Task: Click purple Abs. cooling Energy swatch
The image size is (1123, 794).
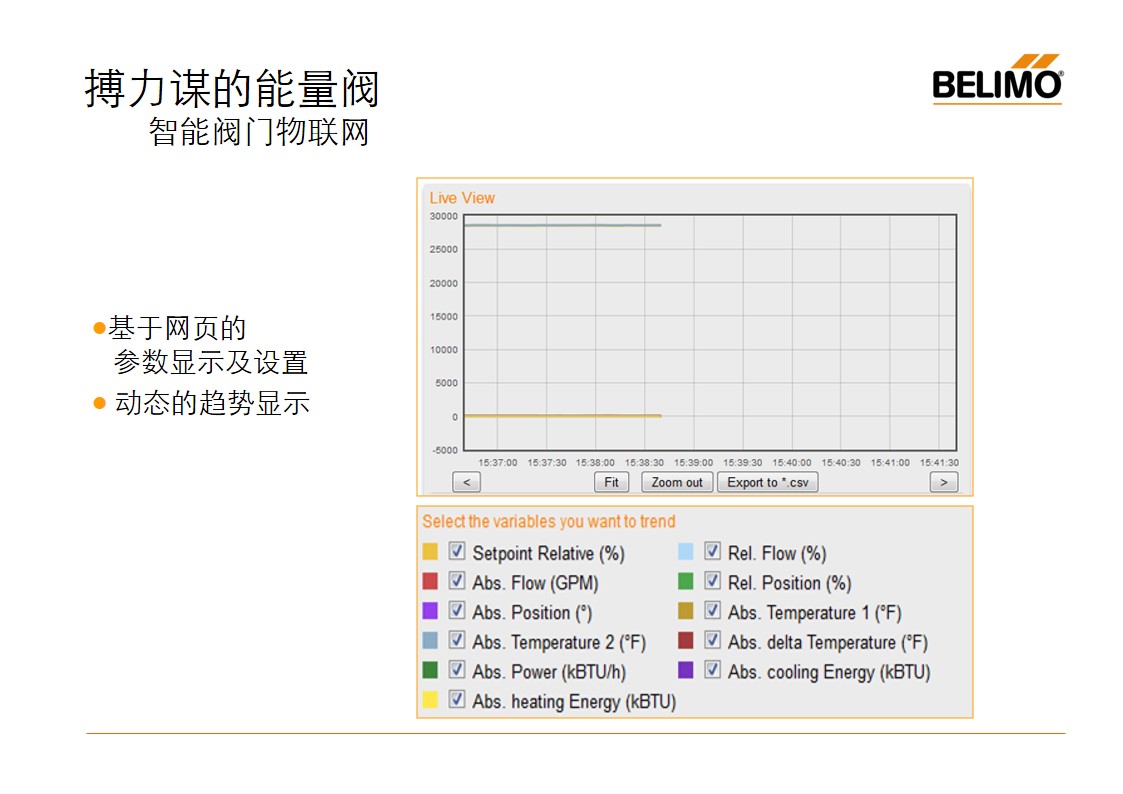Action: point(685,670)
